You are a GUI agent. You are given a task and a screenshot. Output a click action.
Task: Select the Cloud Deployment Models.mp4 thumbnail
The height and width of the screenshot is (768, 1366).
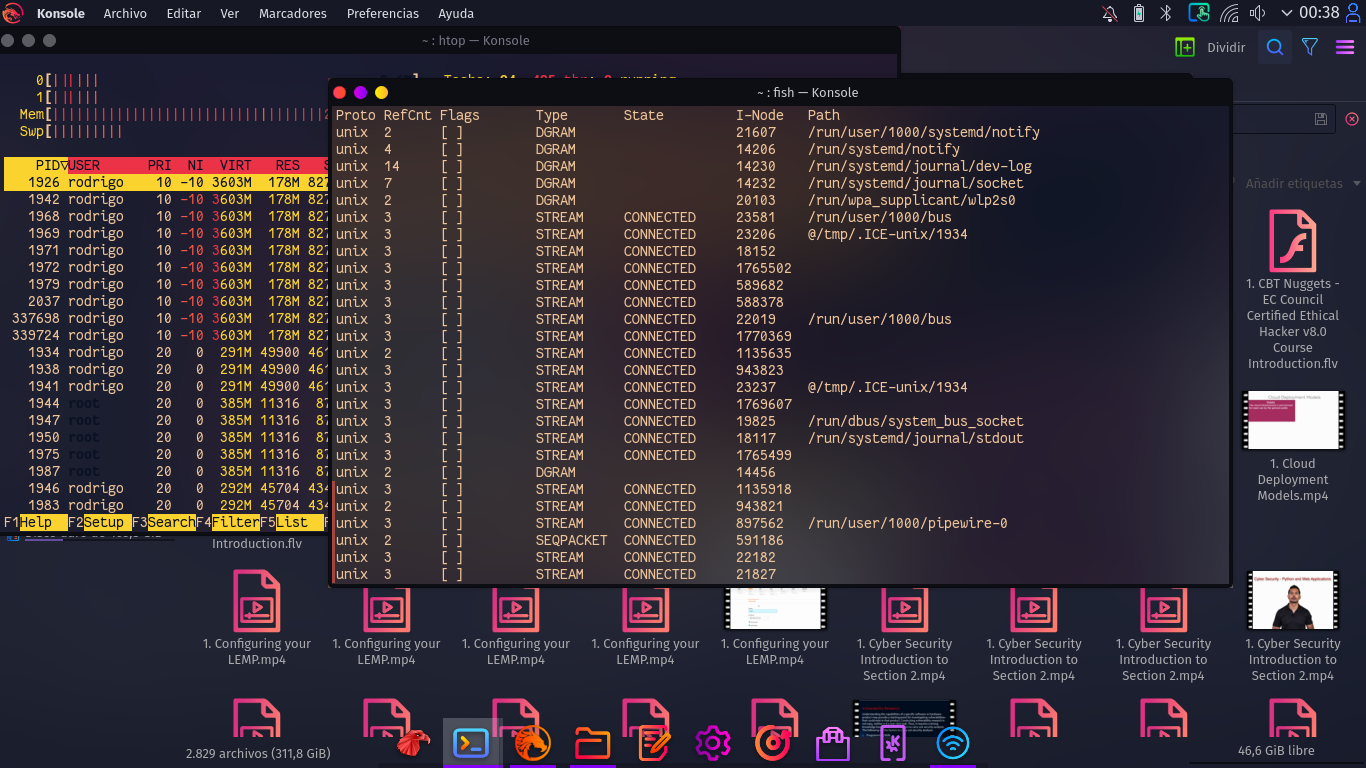click(x=1293, y=421)
